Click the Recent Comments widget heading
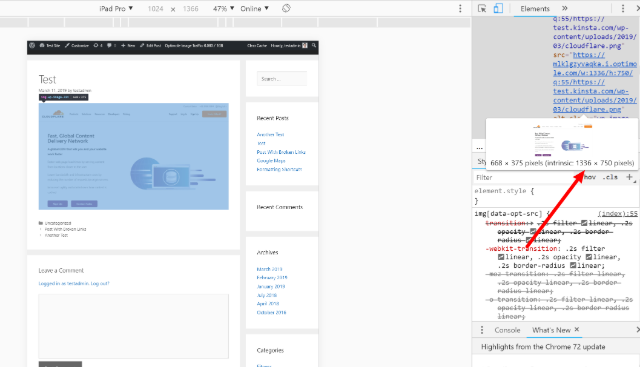This screenshot has width=640, height=367. [x=280, y=207]
